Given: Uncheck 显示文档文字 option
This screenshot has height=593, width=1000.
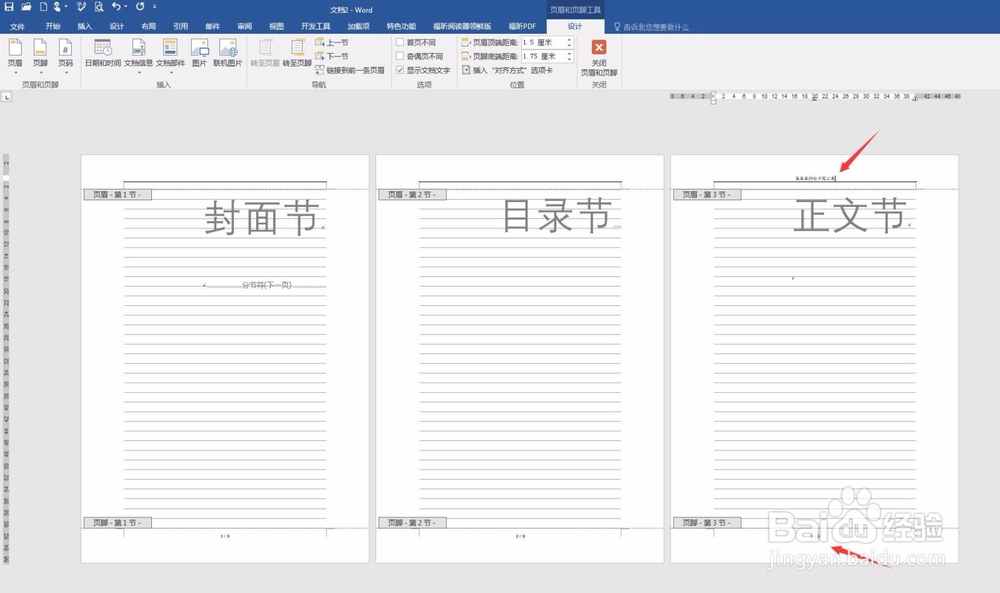Looking at the screenshot, I should point(399,70).
